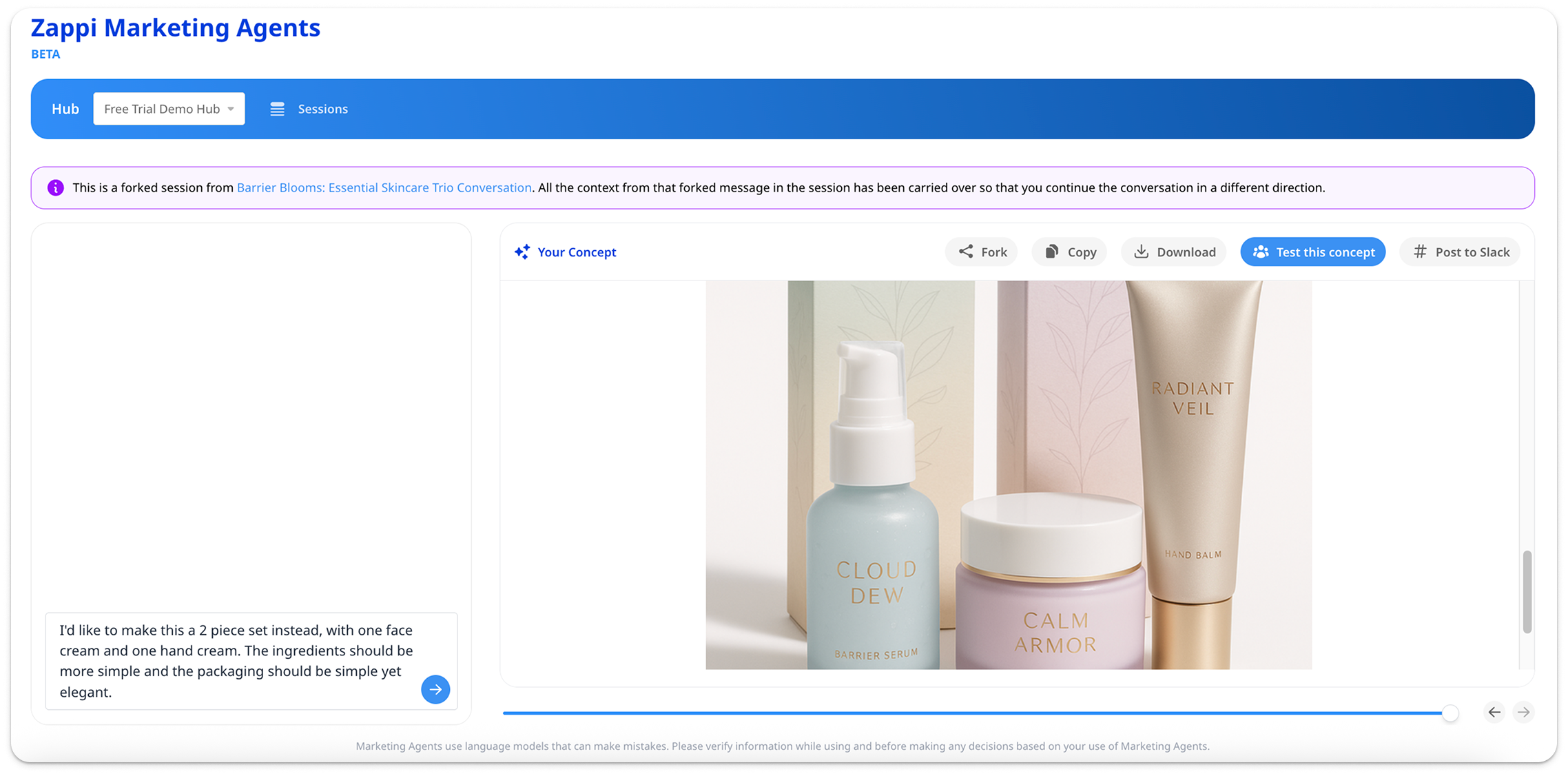Viewport: 1568px width, 776px height.
Task: Click the Zappi Marketing Agents title
Action: tap(176, 28)
